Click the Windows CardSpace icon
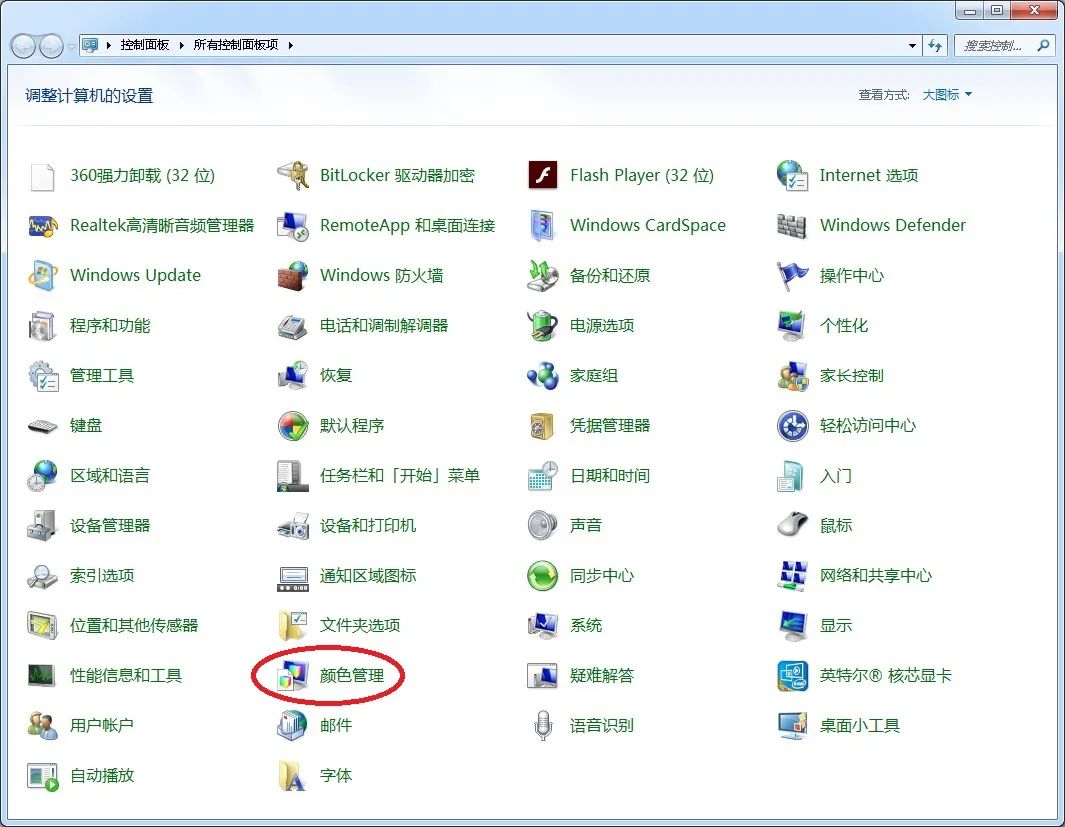The width and height of the screenshot is (1065, 827). 543,225
